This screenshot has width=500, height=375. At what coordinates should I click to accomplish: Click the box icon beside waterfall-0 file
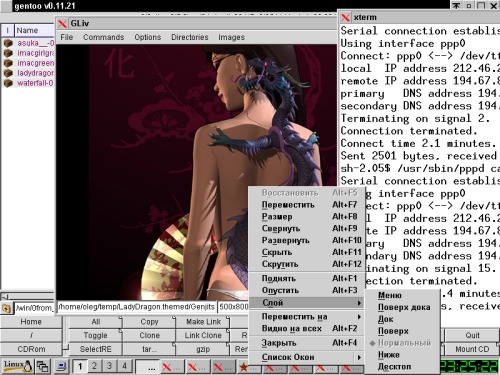[x=8, y=83]
